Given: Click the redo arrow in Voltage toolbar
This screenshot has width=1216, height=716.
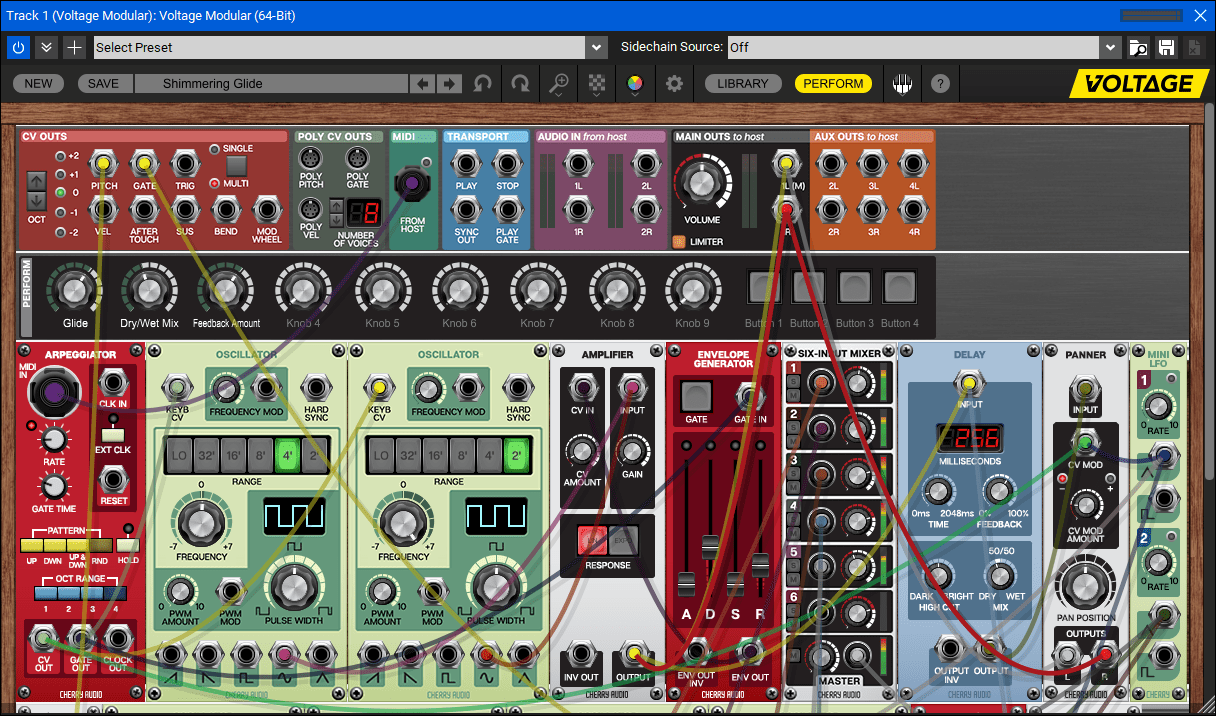Looking at the screenshot, I should pyautogui.click(x=520, y=84).
